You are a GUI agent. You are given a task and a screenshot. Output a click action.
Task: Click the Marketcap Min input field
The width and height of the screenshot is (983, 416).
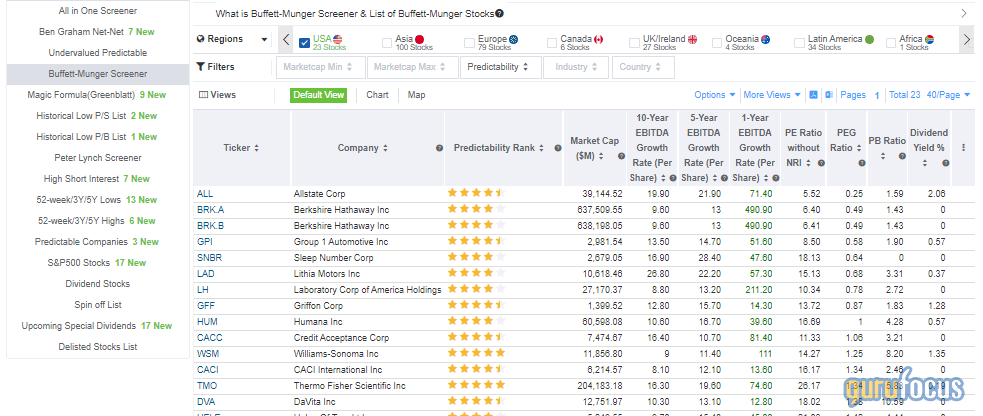pos(318,67)
